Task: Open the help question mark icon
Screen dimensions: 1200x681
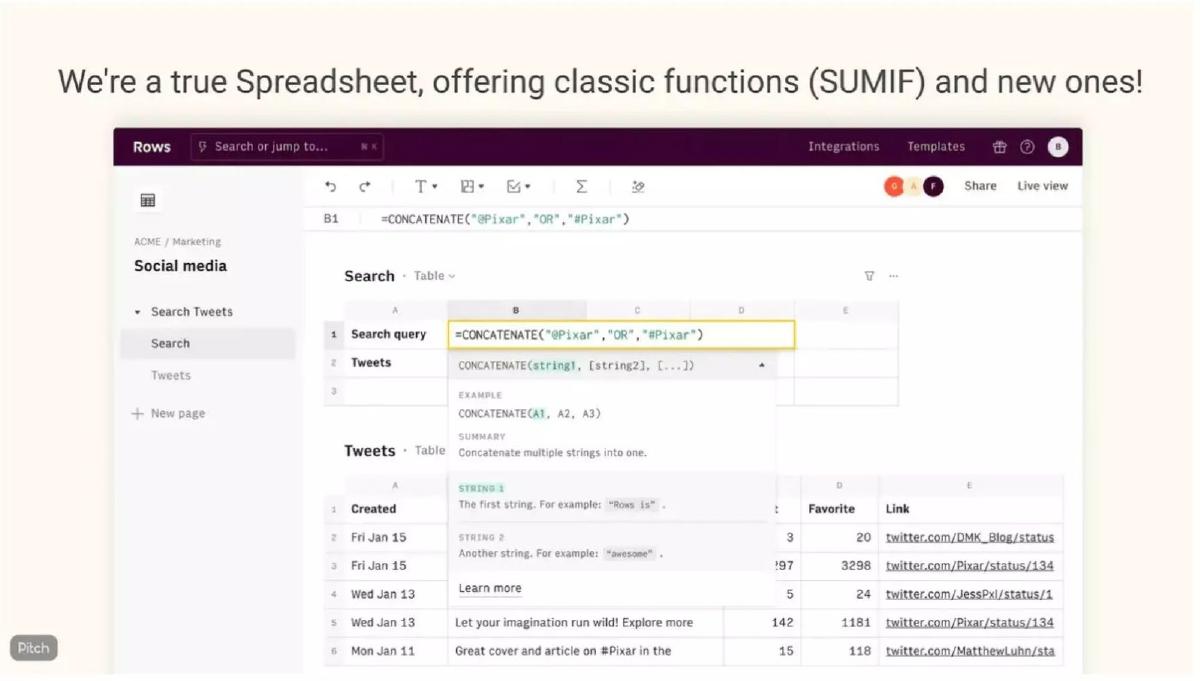Action: [x=1027, y=147]
